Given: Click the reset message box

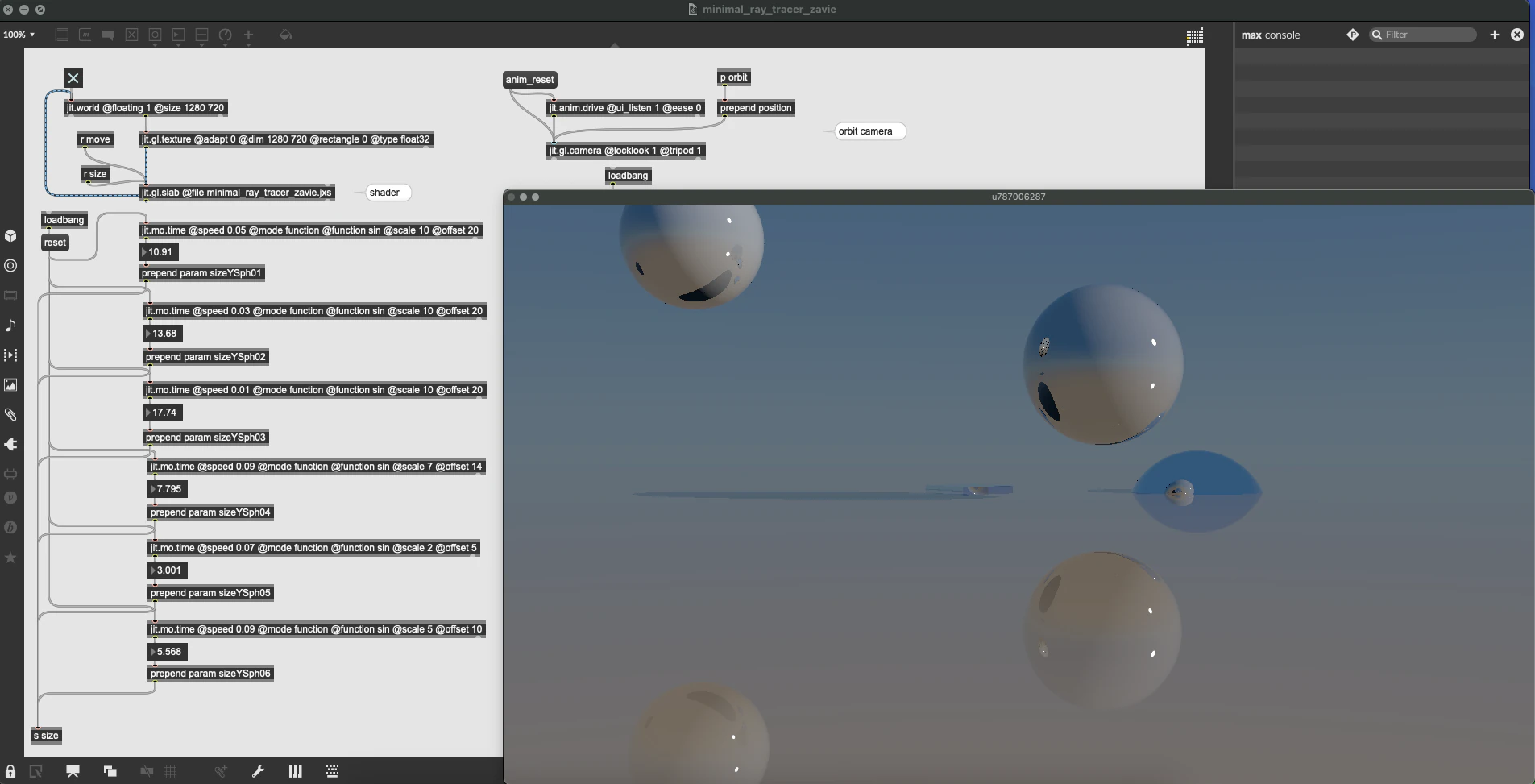Looking at the screenshot, I should pos(55,243).
